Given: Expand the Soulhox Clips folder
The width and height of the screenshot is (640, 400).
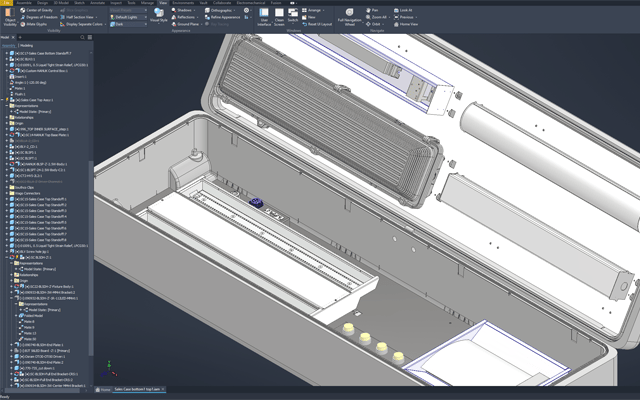Looking at the screenshot, I should click(x=7, y=187).
